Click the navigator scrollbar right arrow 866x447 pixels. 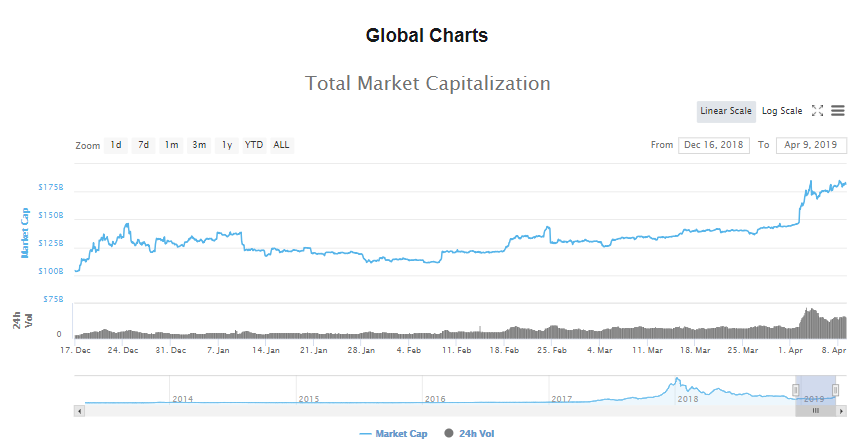coord(841,411)
